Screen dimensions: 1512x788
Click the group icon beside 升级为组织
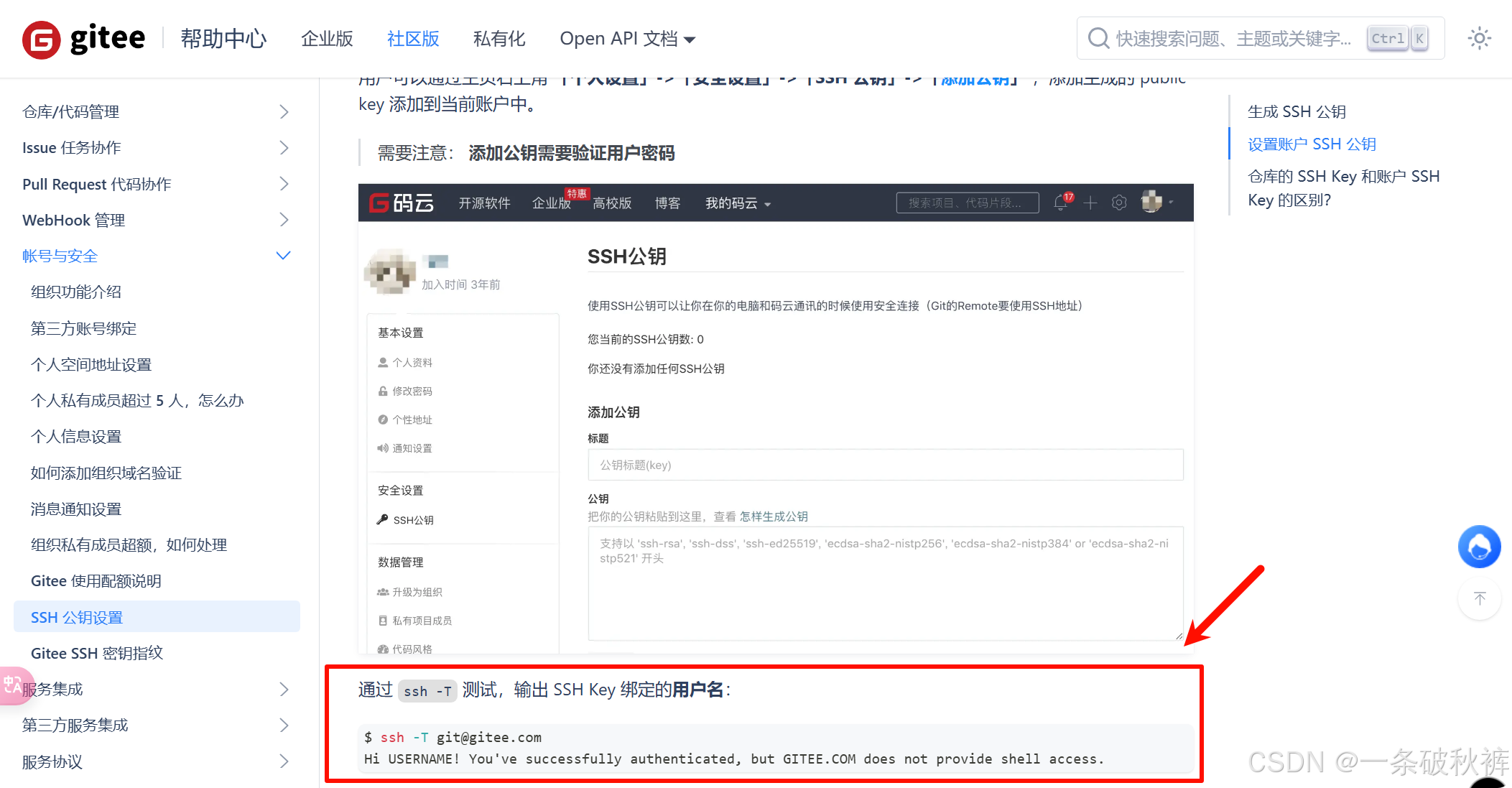point(383,592)
